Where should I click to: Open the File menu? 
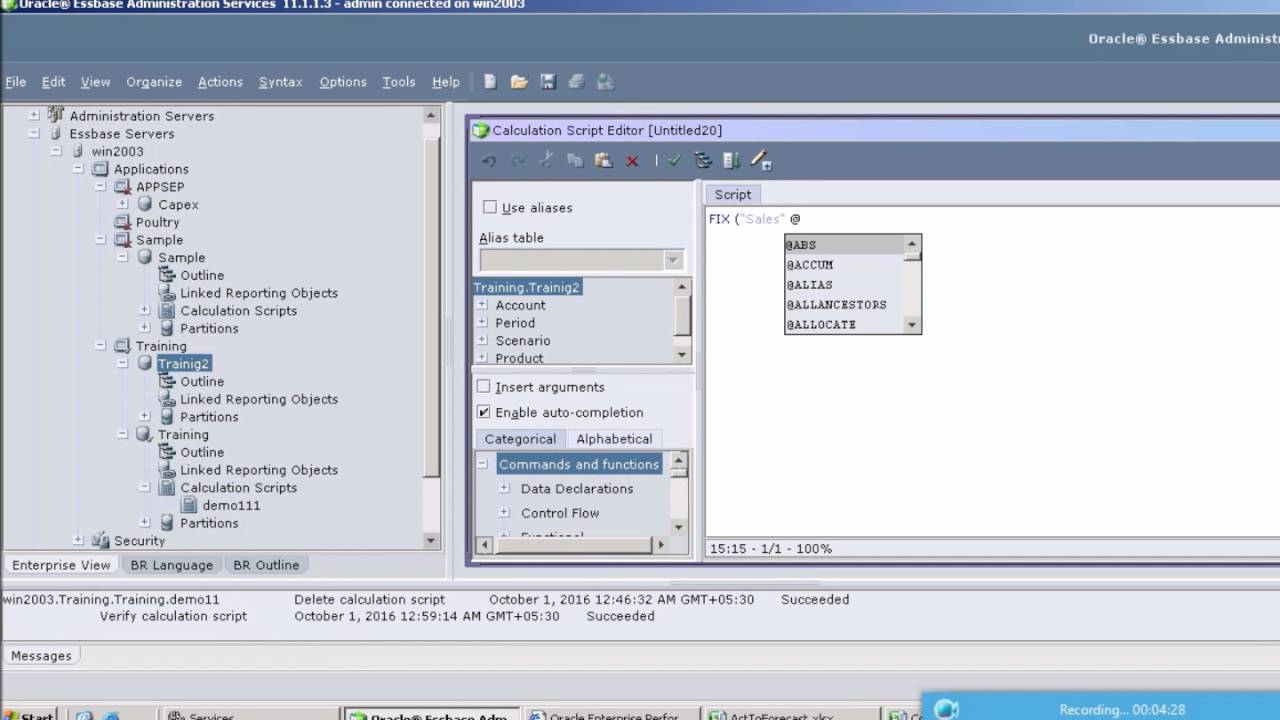[x=16, y=82]
